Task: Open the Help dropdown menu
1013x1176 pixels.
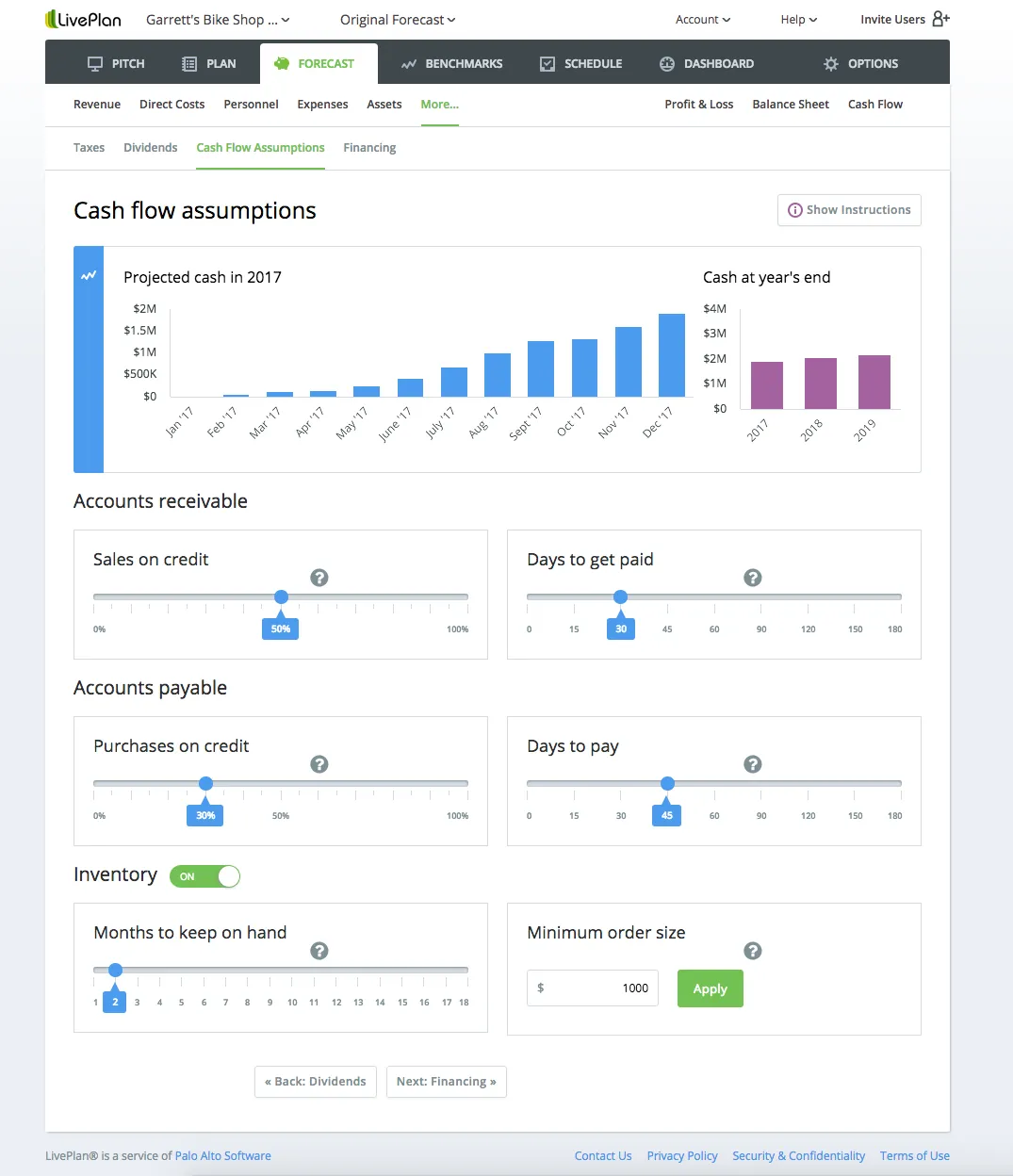Action: (x=798, y=20)
